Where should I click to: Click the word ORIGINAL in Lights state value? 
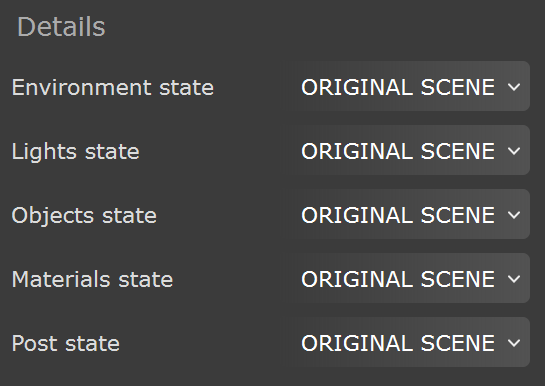(x=357, y=151)
